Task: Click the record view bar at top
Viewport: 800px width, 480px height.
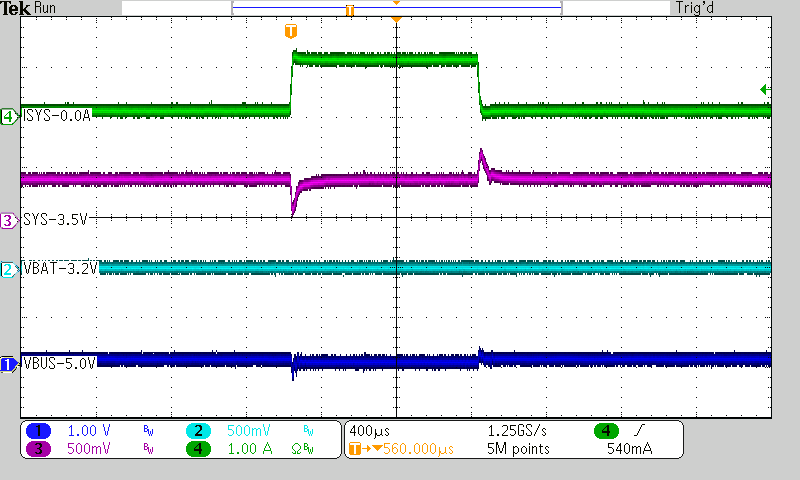Action: (395, 8)
